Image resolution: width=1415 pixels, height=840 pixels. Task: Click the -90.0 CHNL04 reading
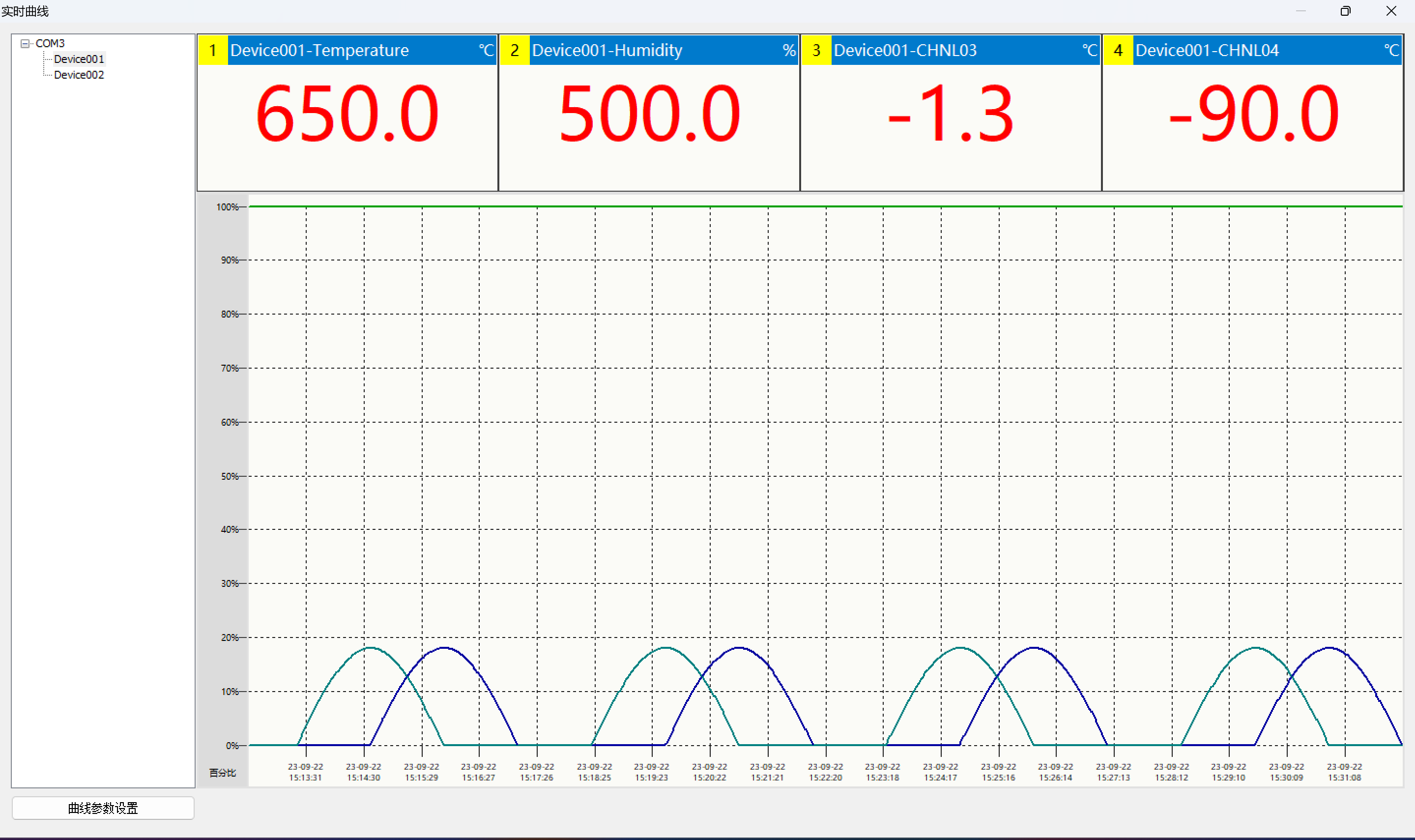click(1253, 113)
